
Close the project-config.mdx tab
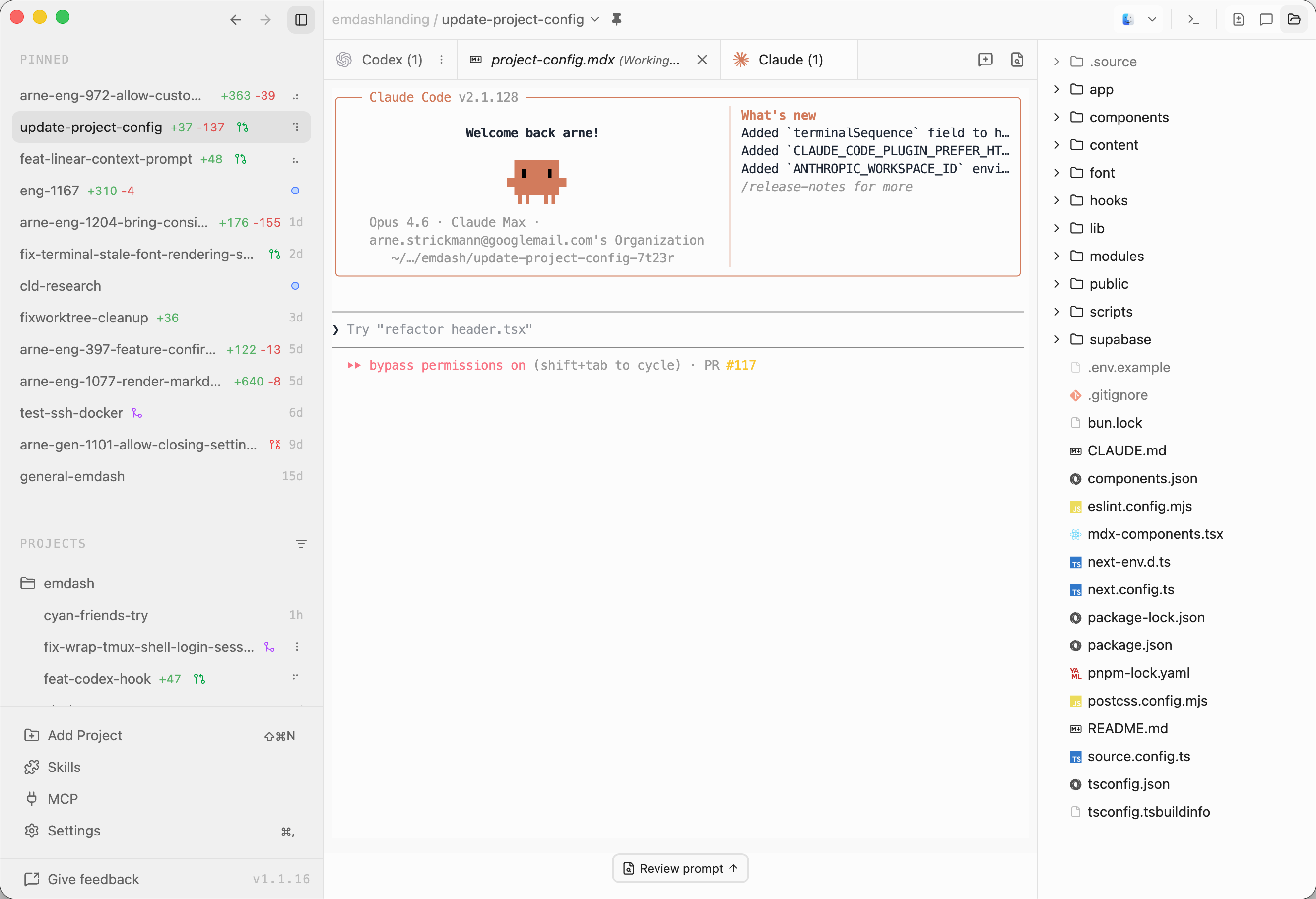click(x=702, y=60)
